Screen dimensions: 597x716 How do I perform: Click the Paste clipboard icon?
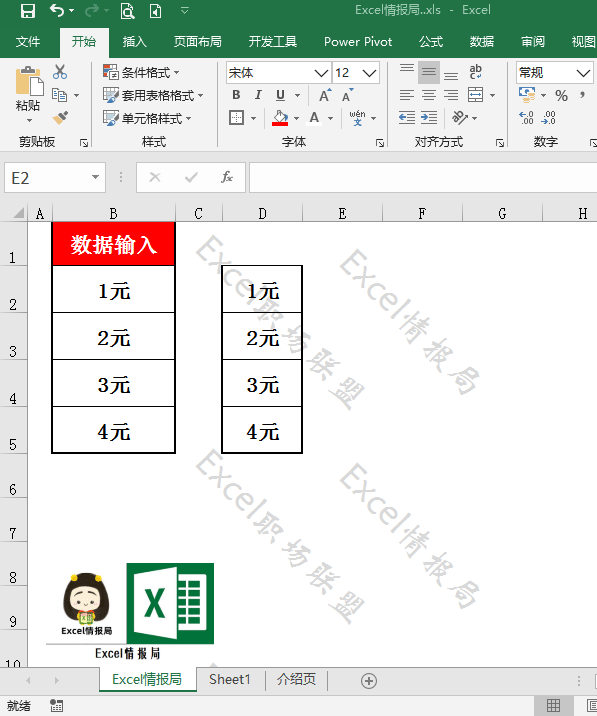28,81
